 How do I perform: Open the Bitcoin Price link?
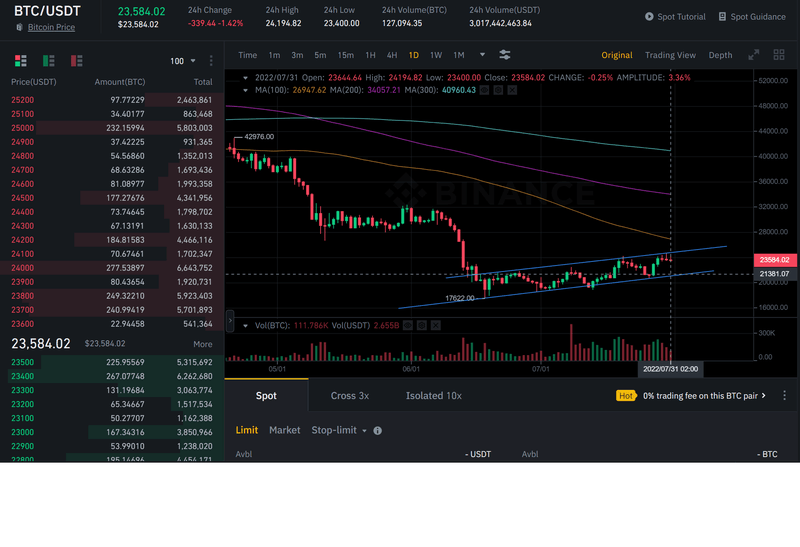(51, 27)
